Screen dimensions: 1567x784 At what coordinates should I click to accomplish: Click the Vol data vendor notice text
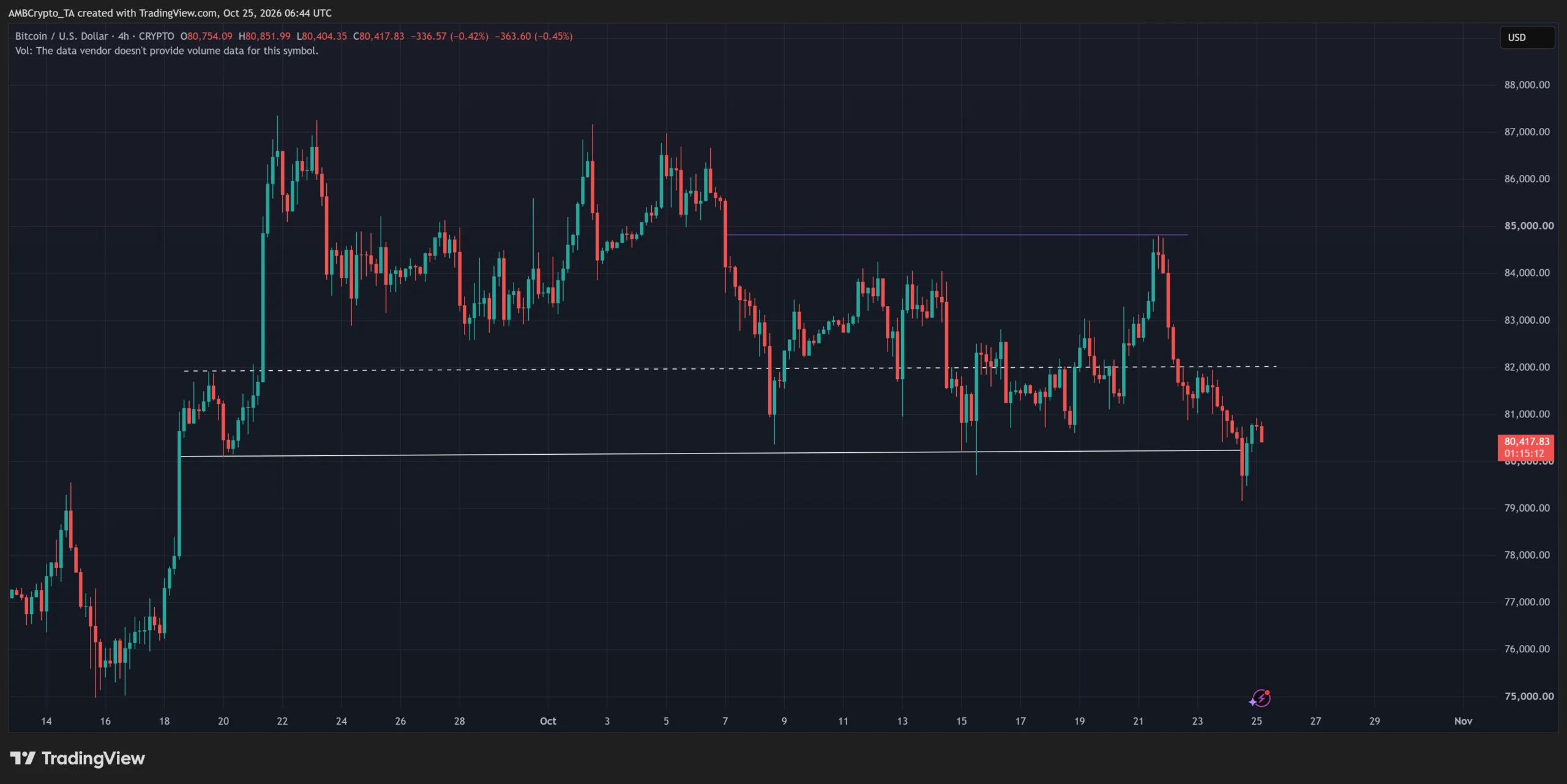tap(166, 51)
